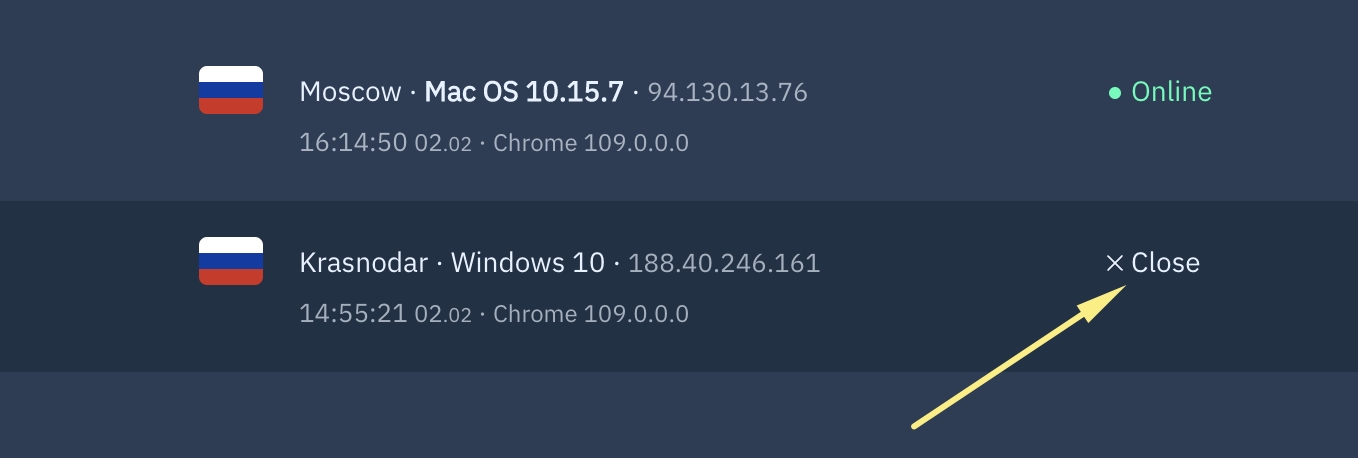The width and height of the screenshot is (1358, 458).
Task: Click the Online status label
Action: [x=1171, y=92]
